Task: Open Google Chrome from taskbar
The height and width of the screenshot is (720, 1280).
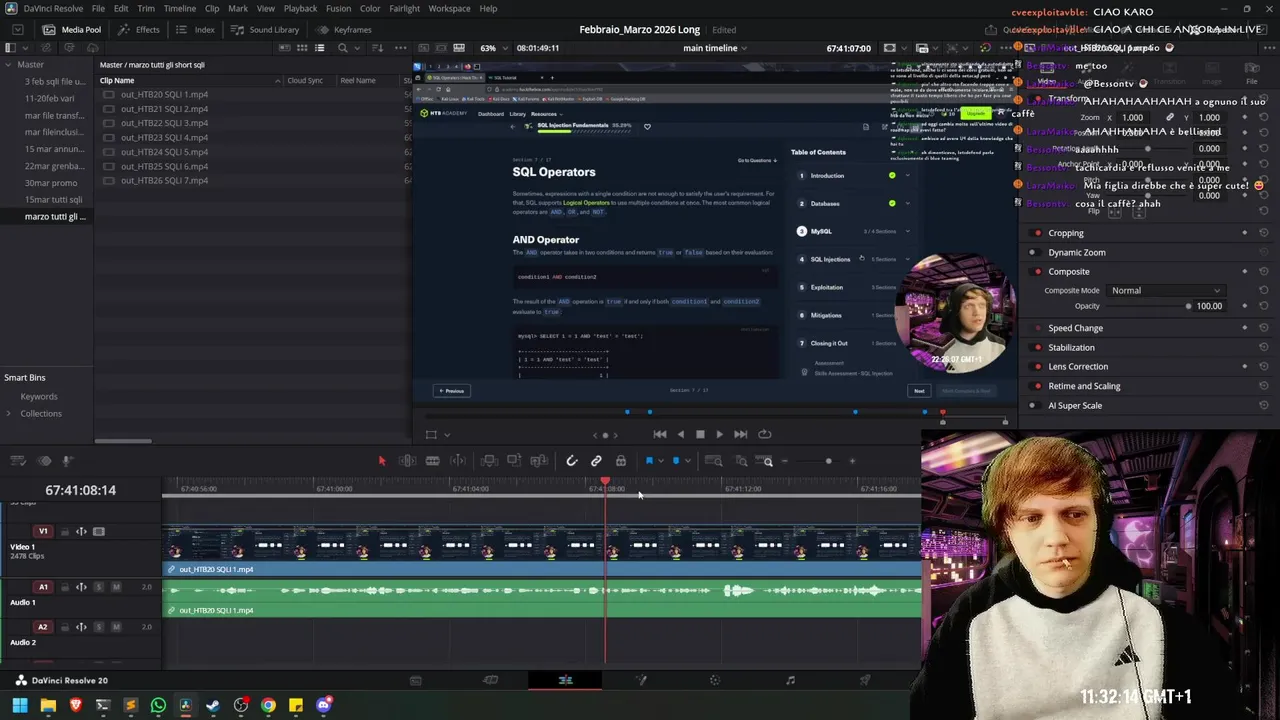Action: [268, 706]
